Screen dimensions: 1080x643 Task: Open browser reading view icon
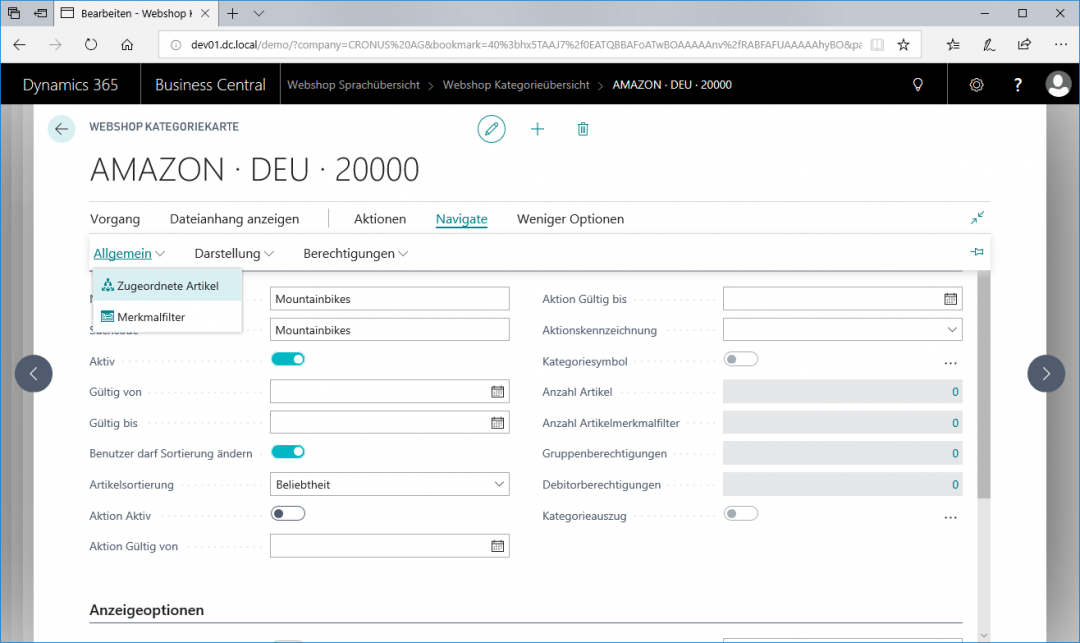pos(877,45)
